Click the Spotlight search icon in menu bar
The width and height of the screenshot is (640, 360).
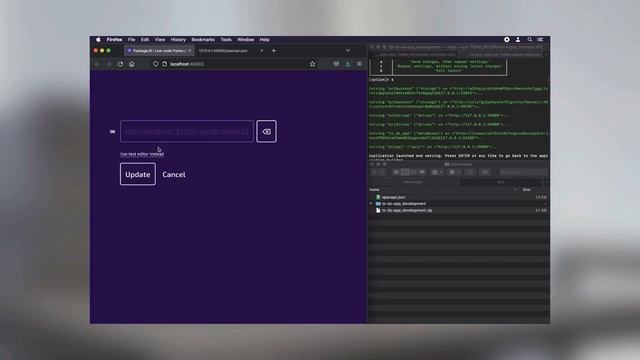click(529, 40)
